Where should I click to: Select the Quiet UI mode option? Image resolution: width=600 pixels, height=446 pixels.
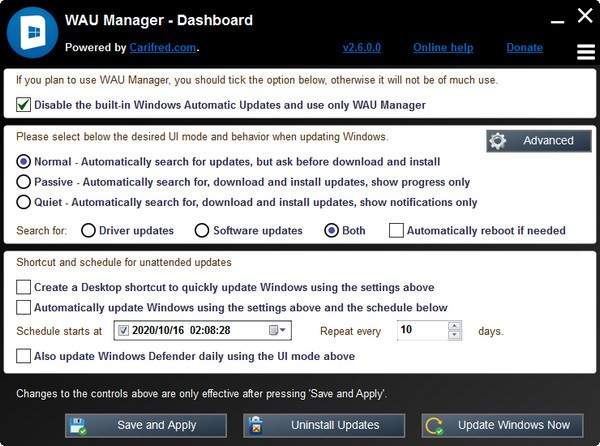(x=24, y=201)
